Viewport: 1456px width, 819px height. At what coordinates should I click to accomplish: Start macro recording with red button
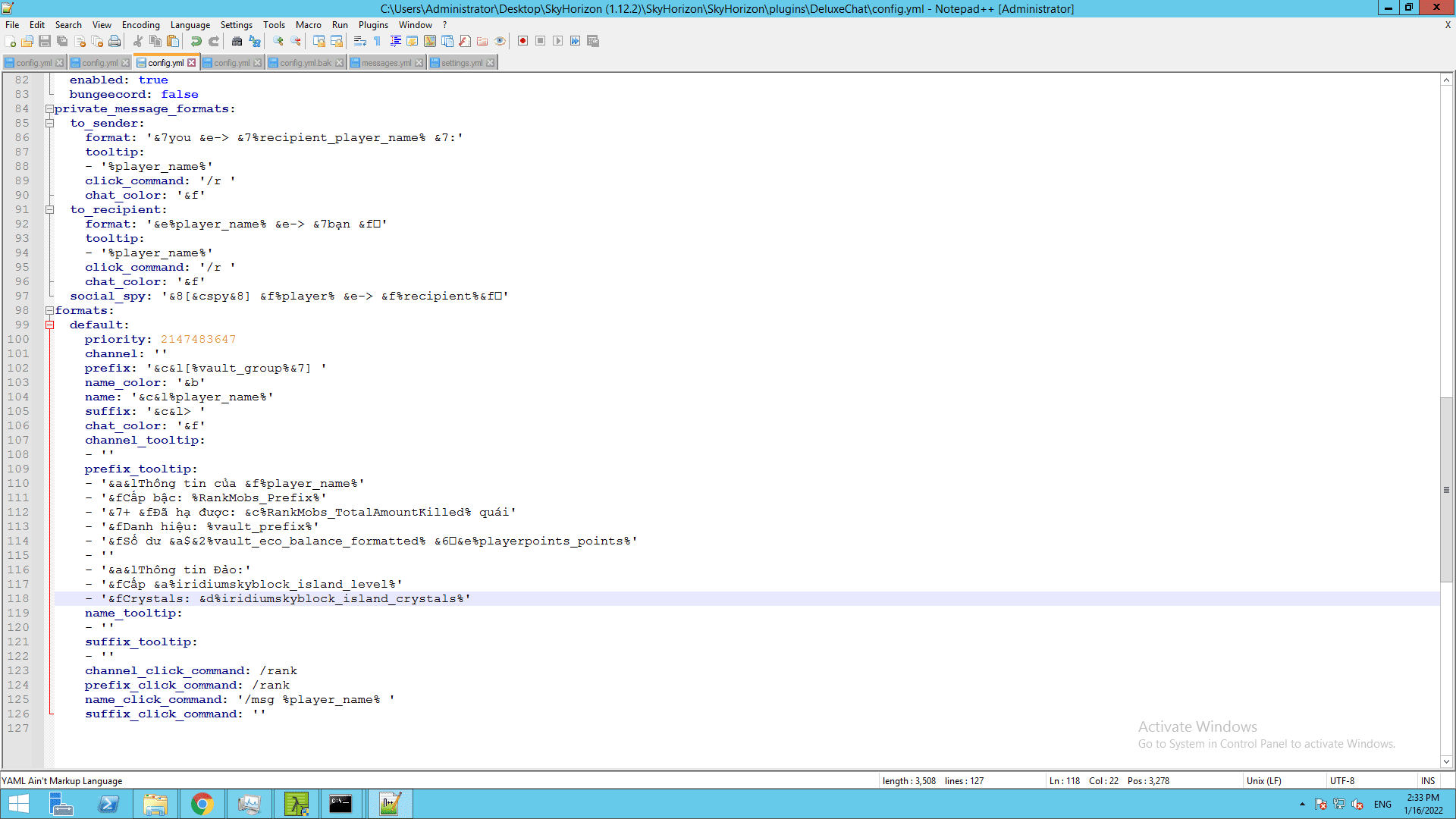point(522,41)
